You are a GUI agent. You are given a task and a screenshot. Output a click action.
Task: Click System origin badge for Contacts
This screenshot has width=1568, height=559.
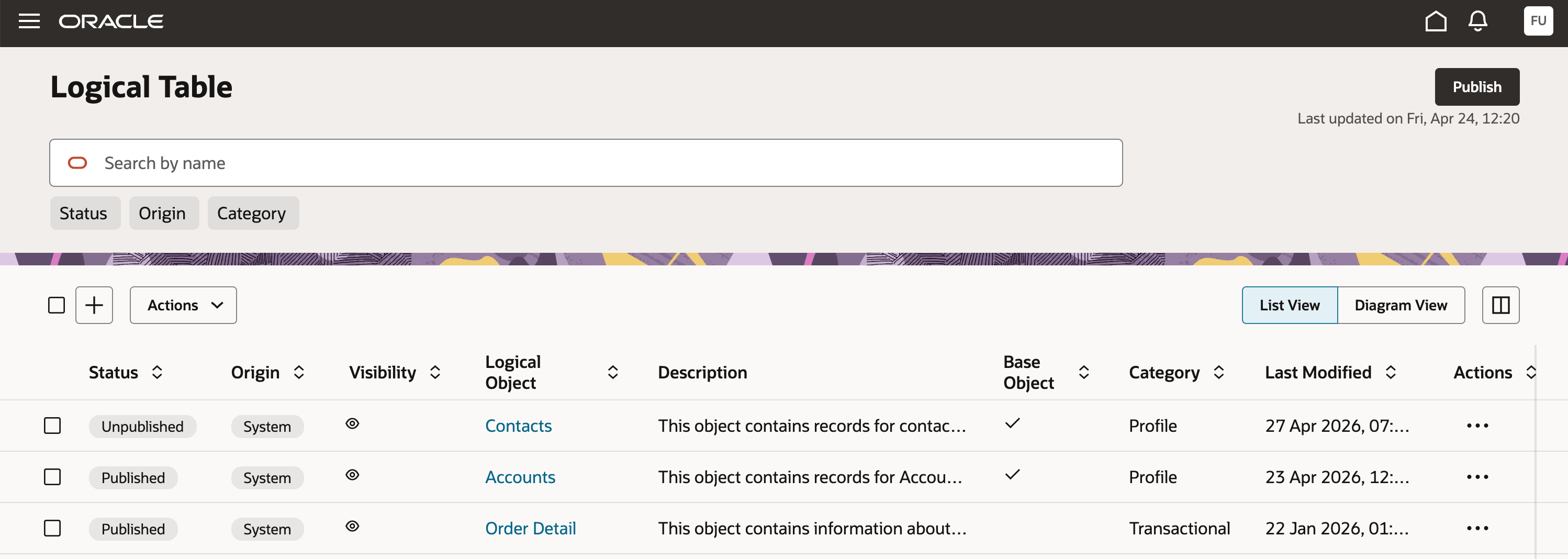(267, 426)
